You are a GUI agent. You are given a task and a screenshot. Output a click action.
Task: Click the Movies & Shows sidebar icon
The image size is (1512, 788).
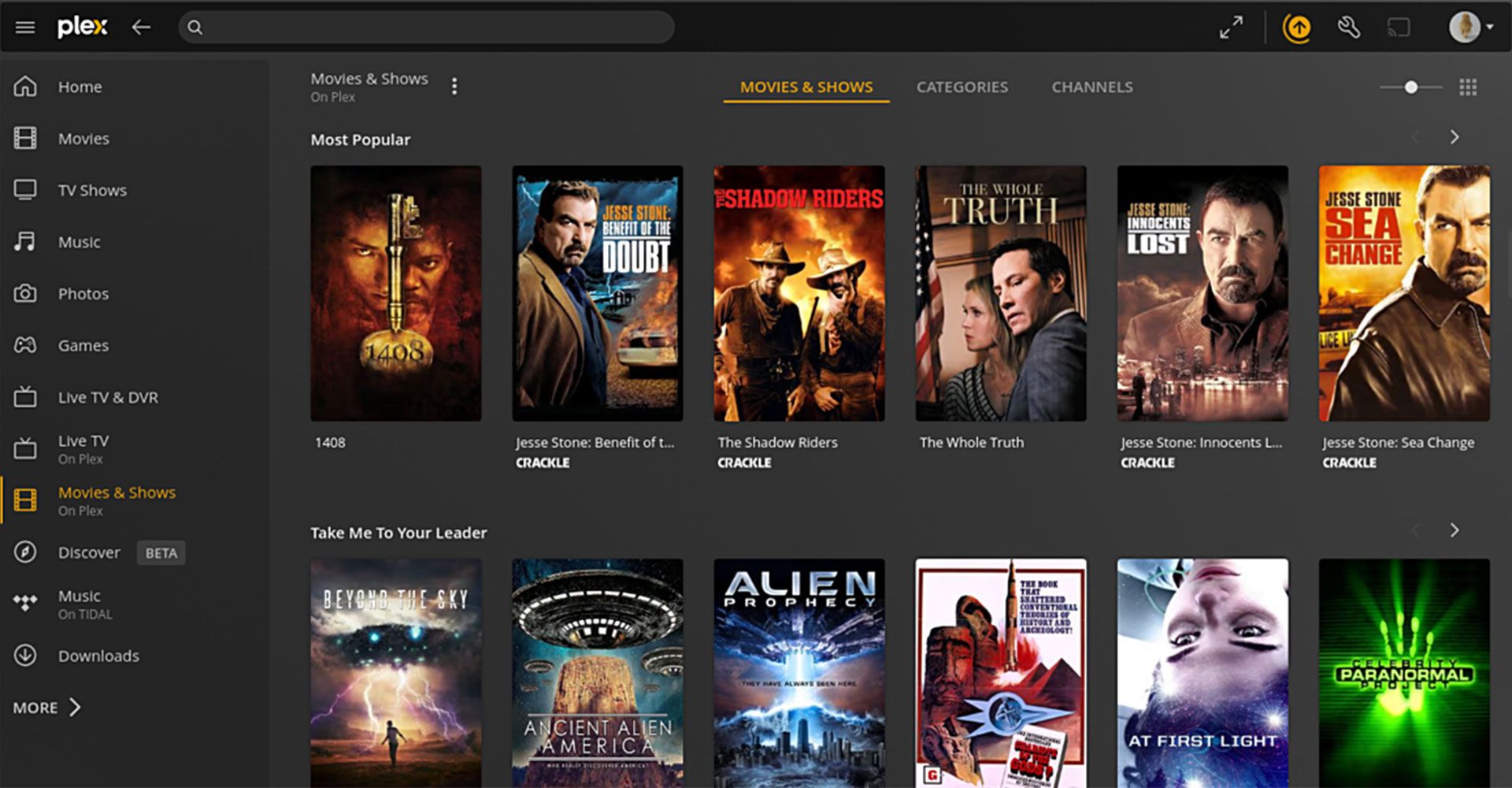tap(25, 500)
